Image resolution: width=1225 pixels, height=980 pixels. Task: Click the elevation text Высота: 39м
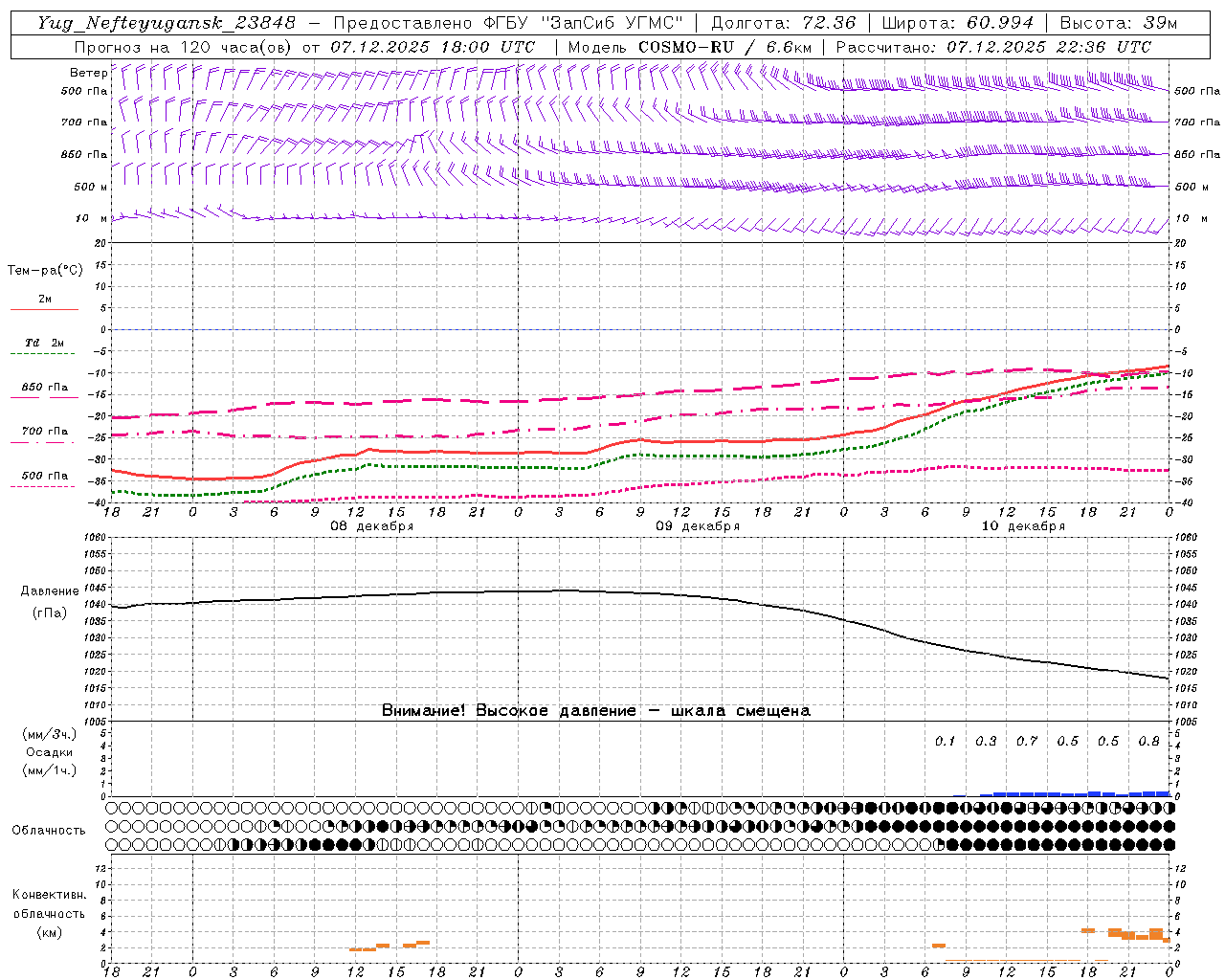pos(1120,23)
